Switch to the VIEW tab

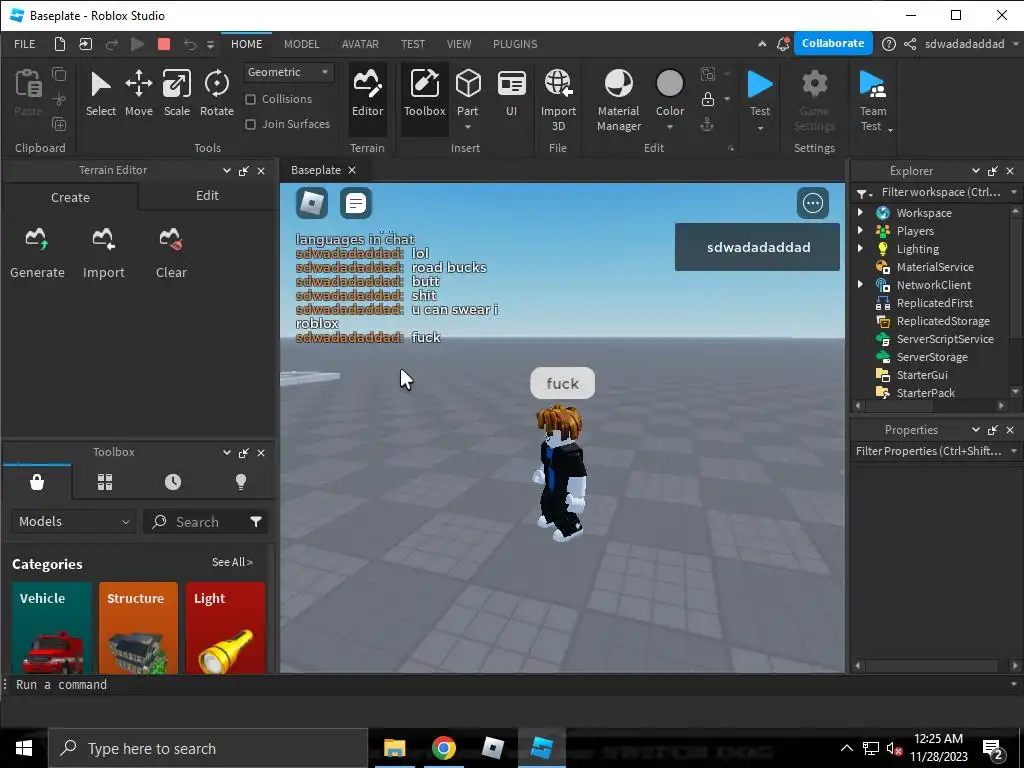458,44
